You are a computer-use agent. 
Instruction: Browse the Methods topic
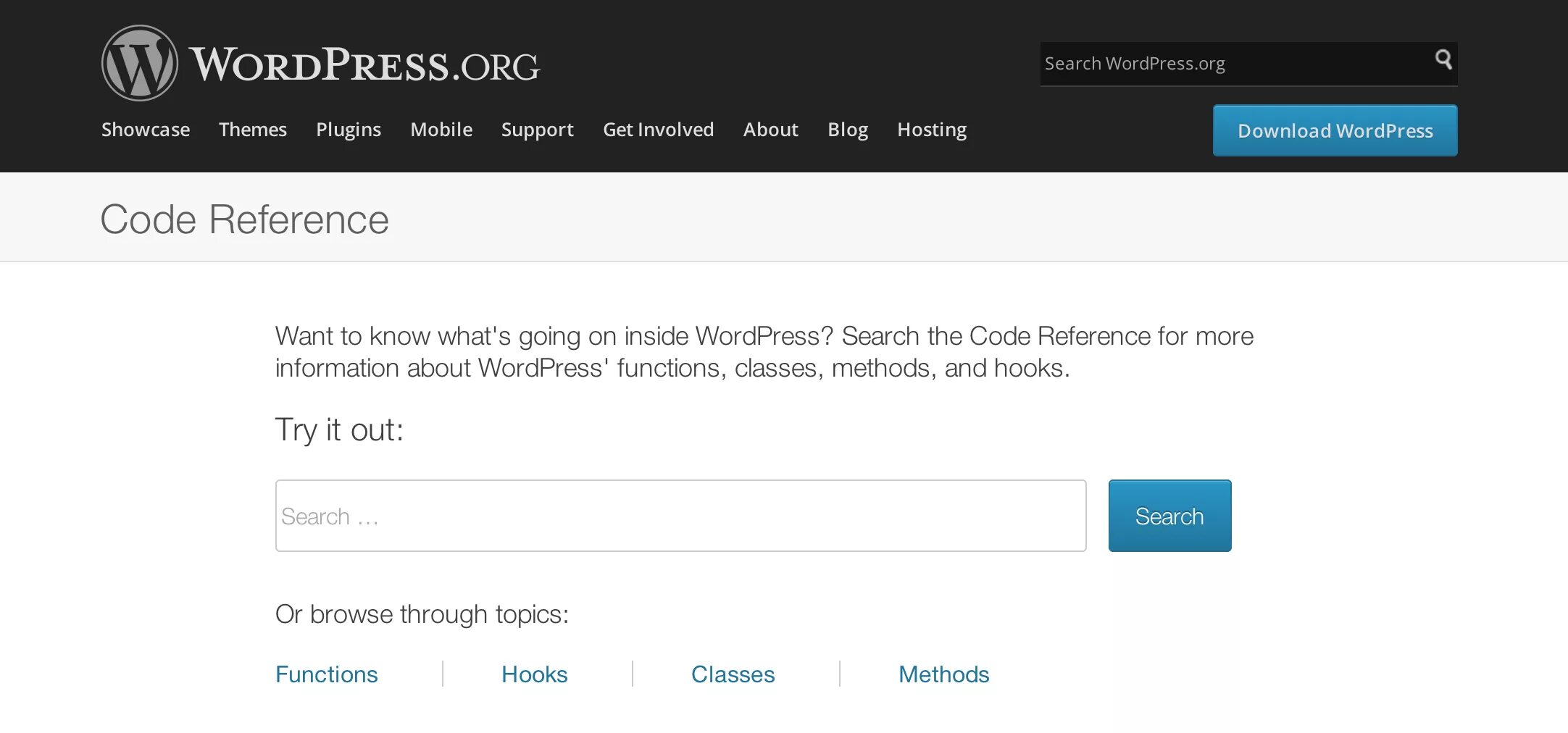(944, 674)
